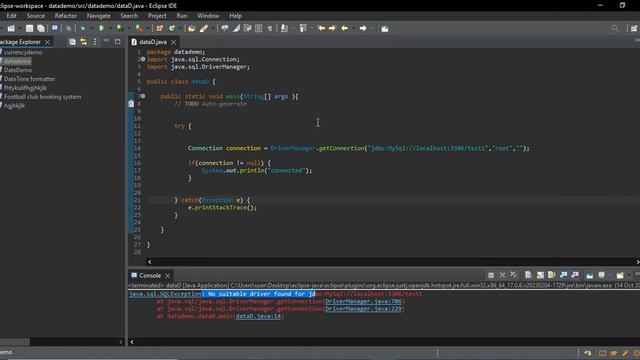
Task: Maximize the Package Explorer panel
Action: (118, 42)
